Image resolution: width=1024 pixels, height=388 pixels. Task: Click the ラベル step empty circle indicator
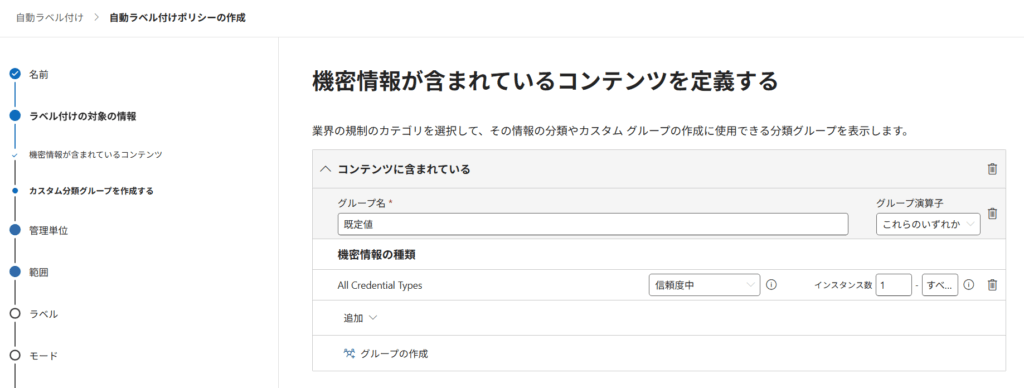tap(15, 314)
